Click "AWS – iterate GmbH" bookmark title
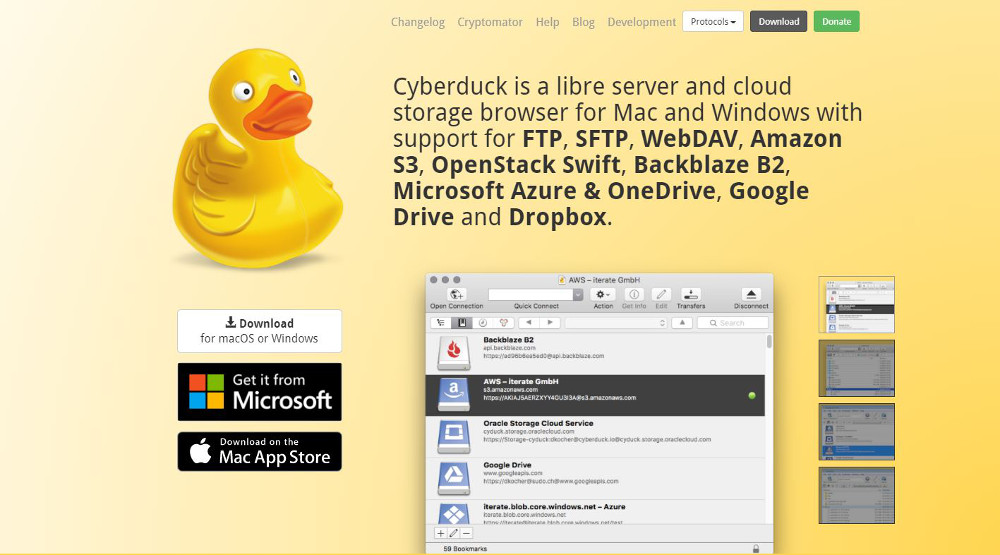The height and width of the screenshot is (555, 1000). tap(520, 381)
